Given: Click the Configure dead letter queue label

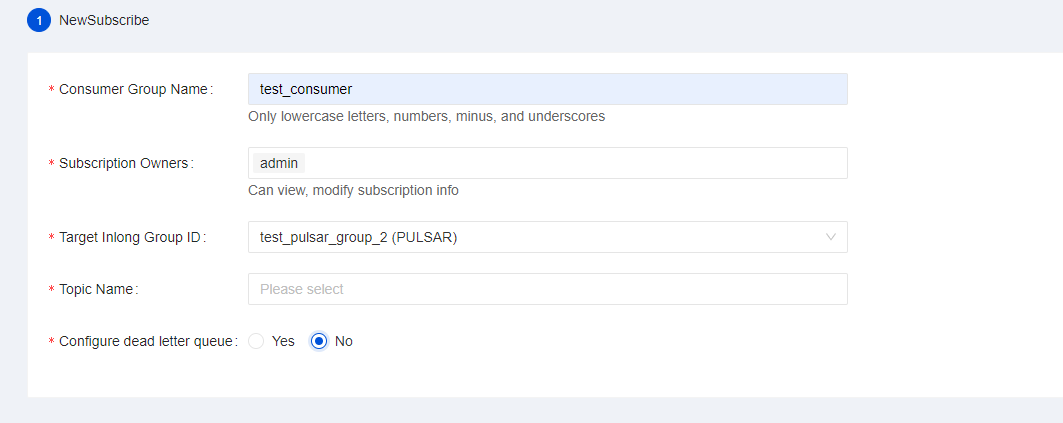Looking at the screenshot, I should pos(146,341).
